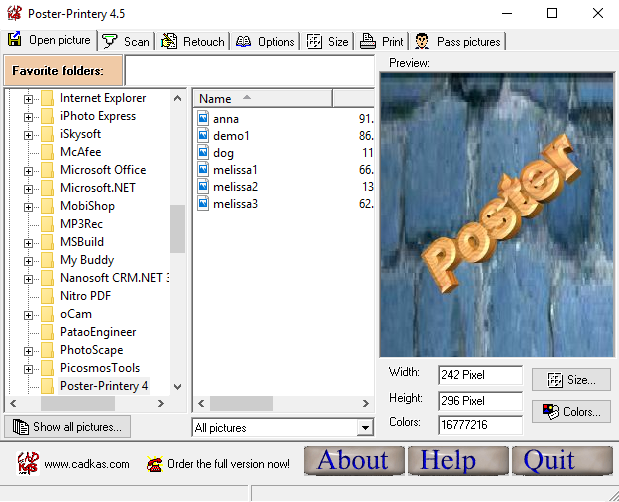
Task: Expand the oCam folder node
Action: tap(28, 315)
